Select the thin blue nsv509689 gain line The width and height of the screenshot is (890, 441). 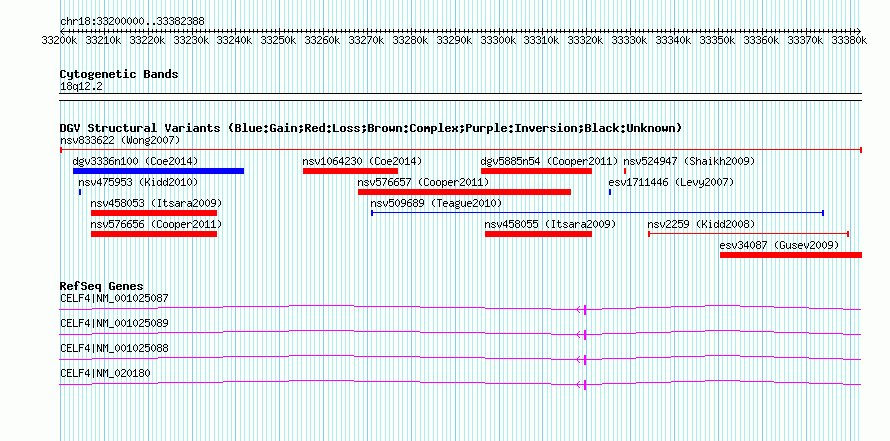(597, 213)
